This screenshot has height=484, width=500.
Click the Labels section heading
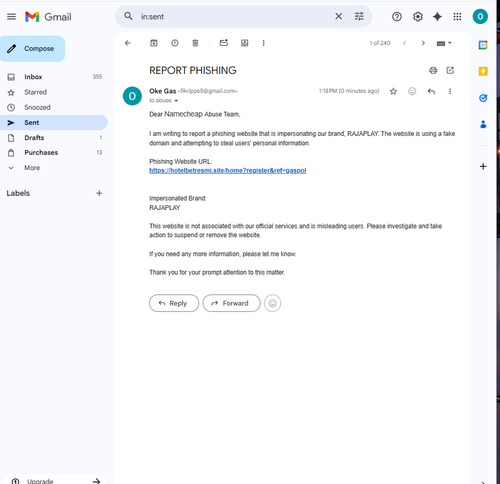[x=18, y=193]
